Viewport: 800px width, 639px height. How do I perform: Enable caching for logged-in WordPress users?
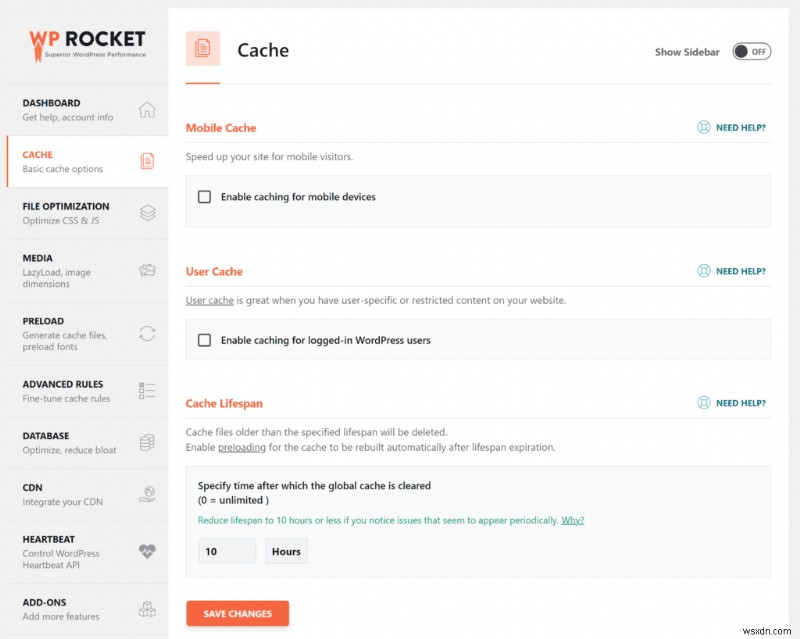[204, 339]
